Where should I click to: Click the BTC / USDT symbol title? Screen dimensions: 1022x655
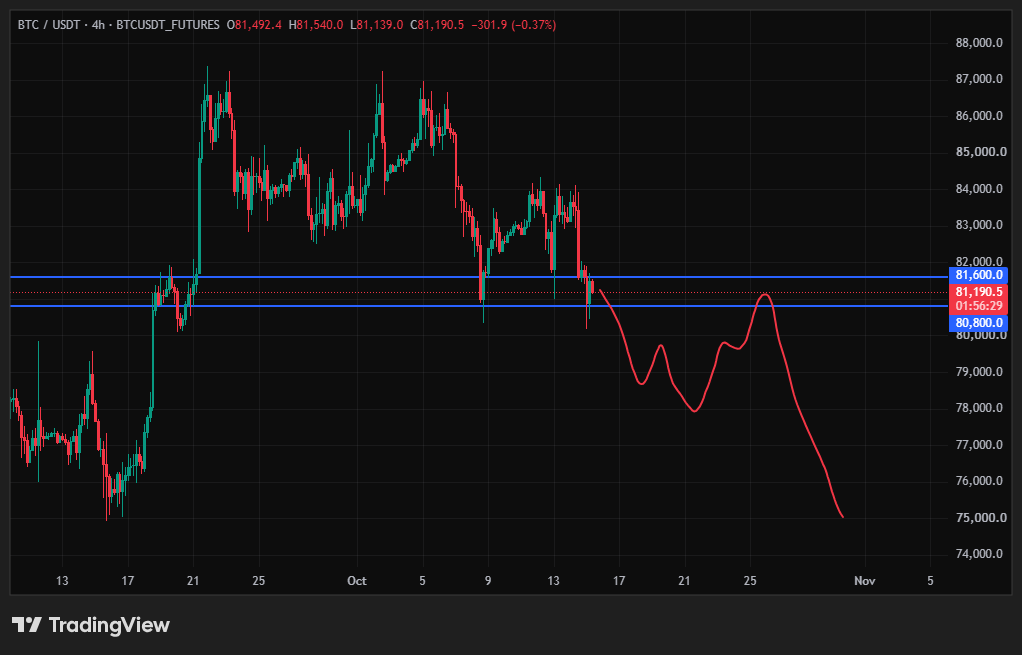point(49,25)
